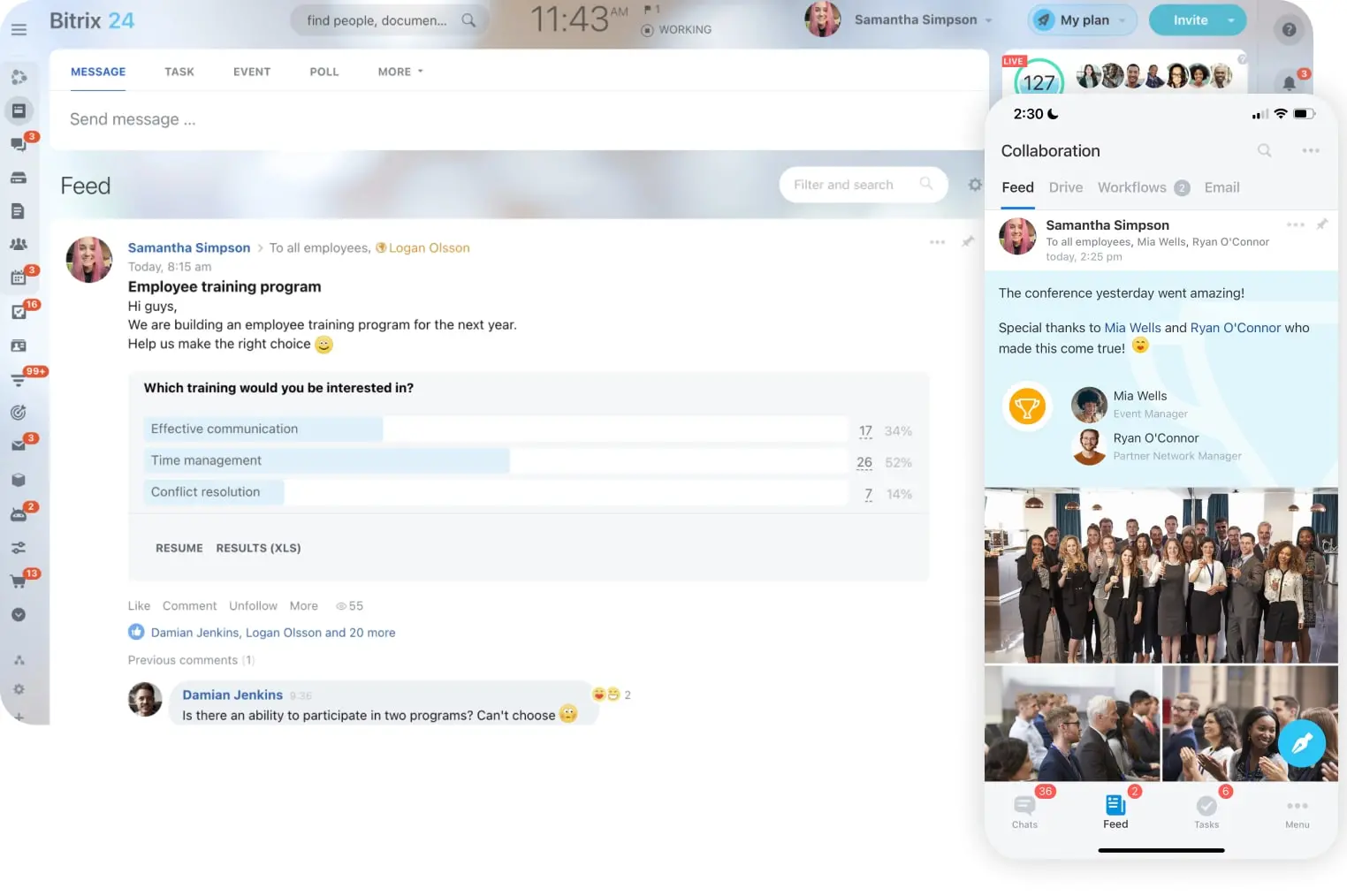Select Conflict resolution poll bar
The width and height of the screenshot is (1347, 896).
pyautogui.click(x=495, y=492)
